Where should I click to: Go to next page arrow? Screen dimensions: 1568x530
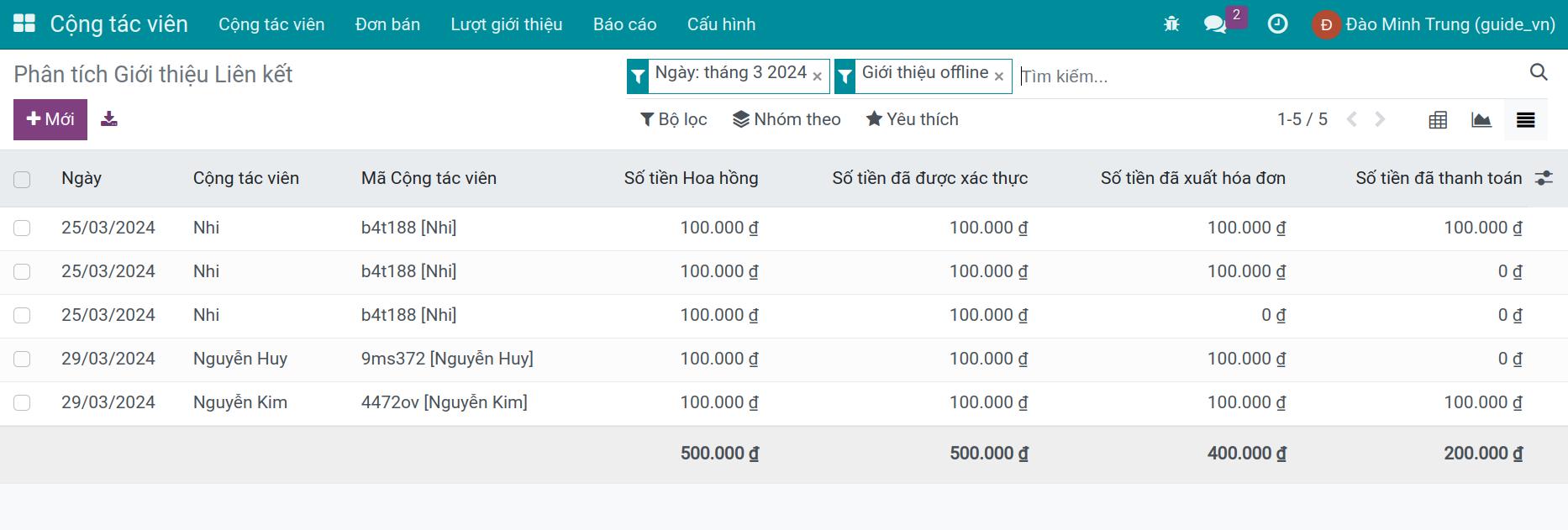[x=1380, y=119]
